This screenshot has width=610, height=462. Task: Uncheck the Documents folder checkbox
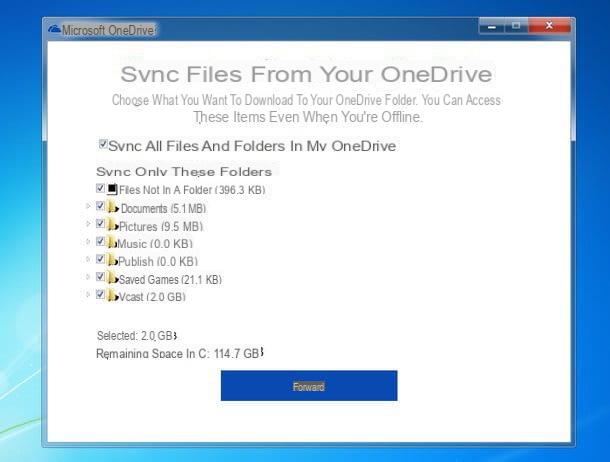[x=100, y=206]
